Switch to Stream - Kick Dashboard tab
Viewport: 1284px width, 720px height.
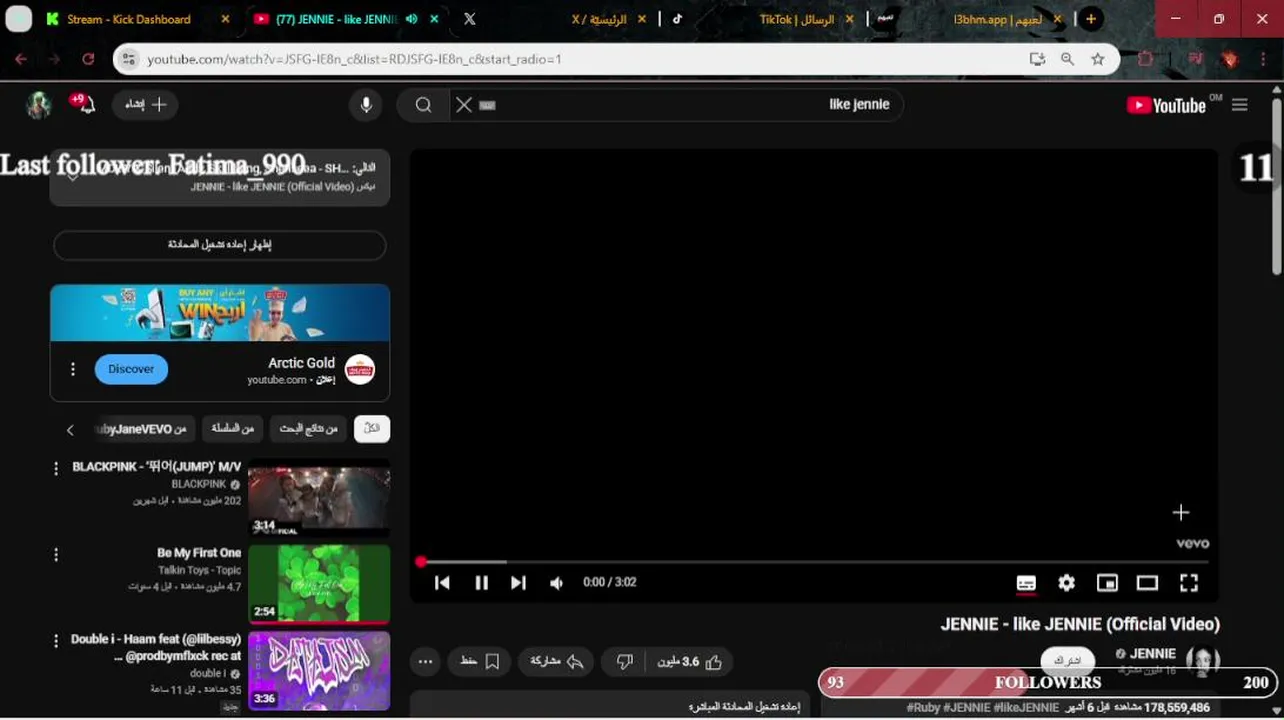129,19
